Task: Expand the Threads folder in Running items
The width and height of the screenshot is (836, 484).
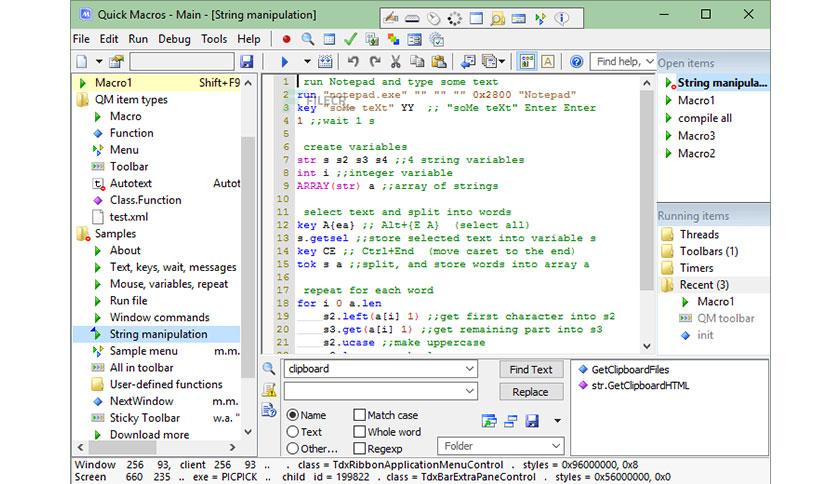Action: pyautogui.click(x=667, y=235)
